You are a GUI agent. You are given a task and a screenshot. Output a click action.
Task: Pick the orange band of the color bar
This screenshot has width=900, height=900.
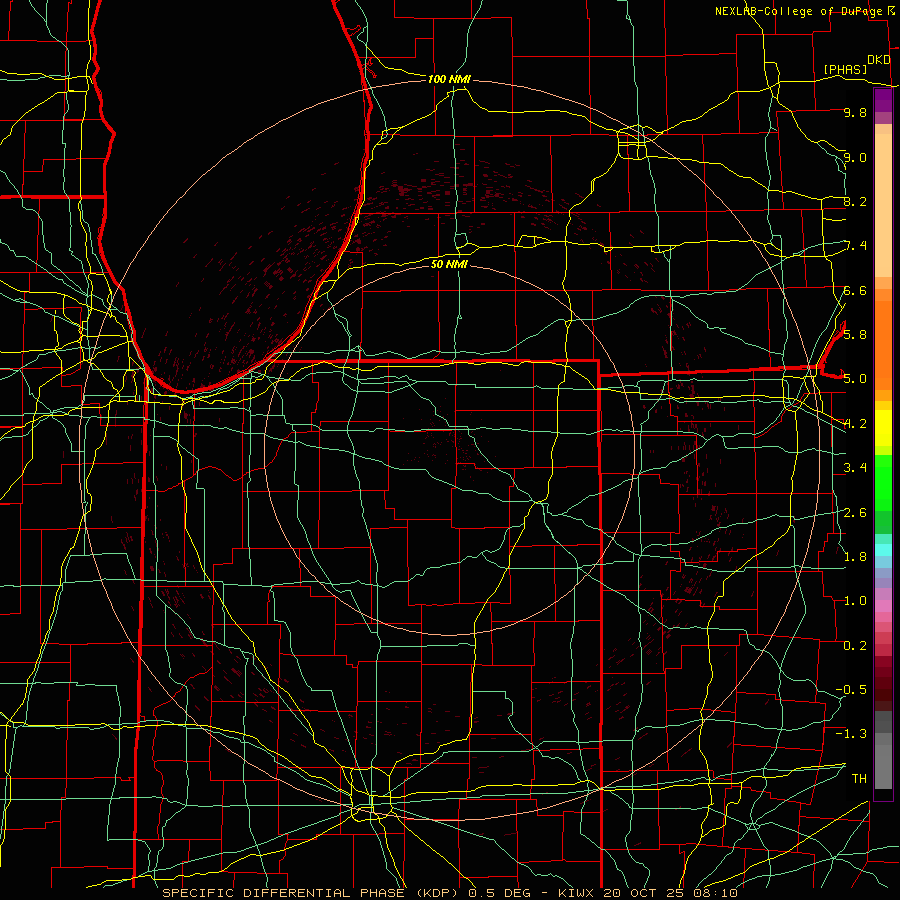(883, 346)
